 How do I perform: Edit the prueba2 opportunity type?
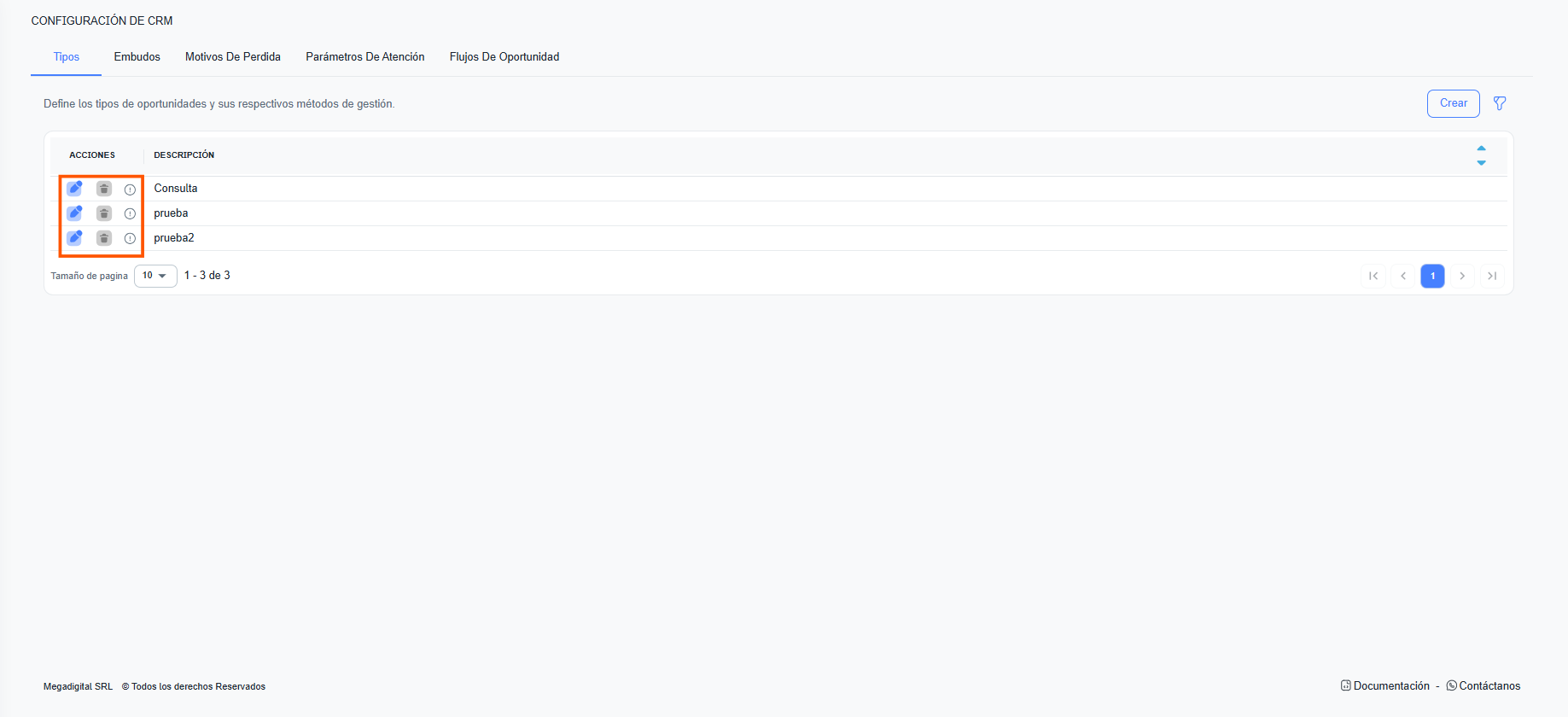[x=75, y=238]
